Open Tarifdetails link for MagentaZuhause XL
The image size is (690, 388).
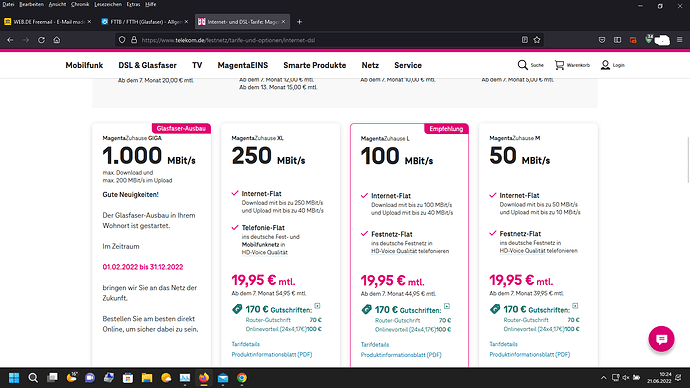246,344
